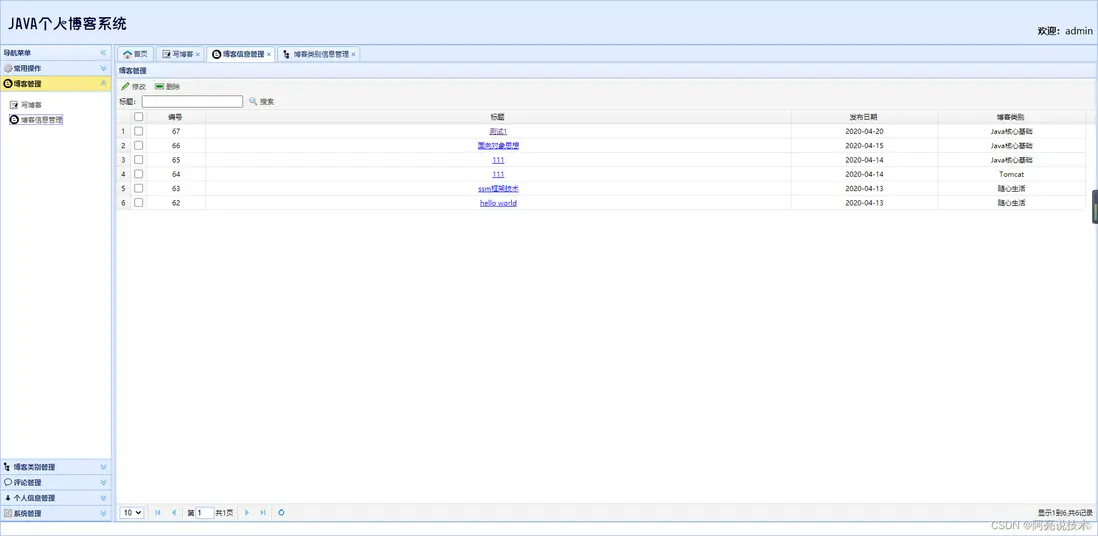Screen dimensions: 1098x536
Task: Check the checkbox for row 62
Action: [139, 202]
